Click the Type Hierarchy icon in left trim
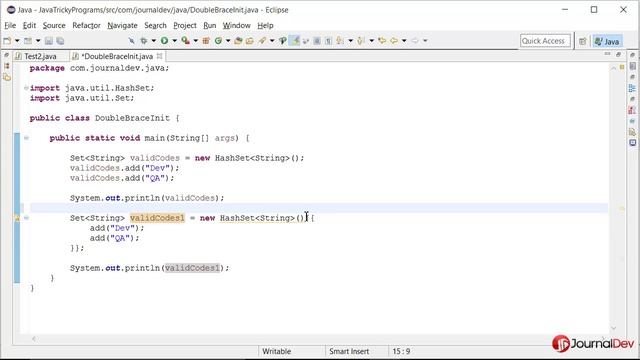640x360 pixels. [x=6, y=66]
